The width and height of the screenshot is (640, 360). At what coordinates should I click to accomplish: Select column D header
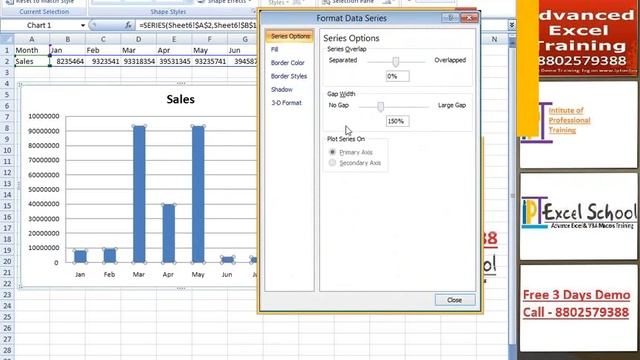pos(138,39)
